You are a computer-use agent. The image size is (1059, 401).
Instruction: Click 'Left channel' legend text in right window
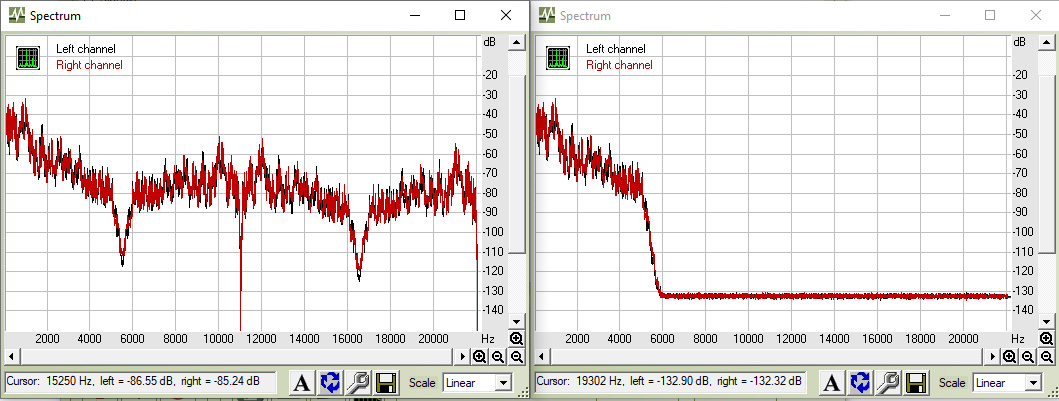(616, 49)
